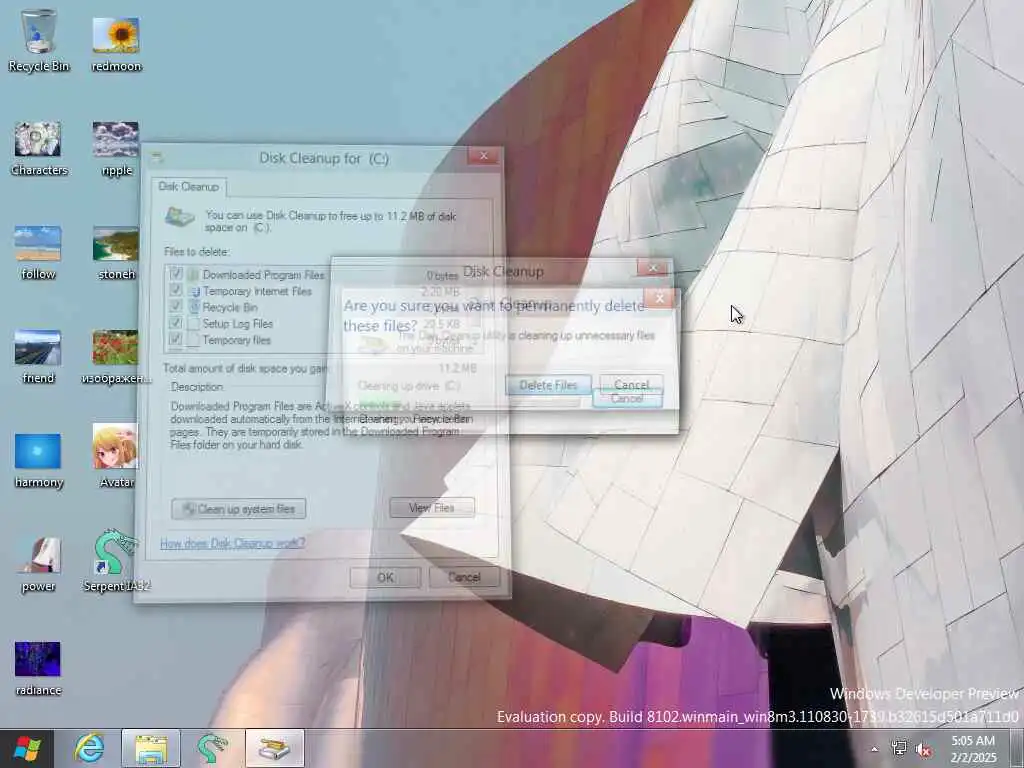This screenshot has width=1024, height=768.
Task: Select the stoneh image icon
Action: 116,253
